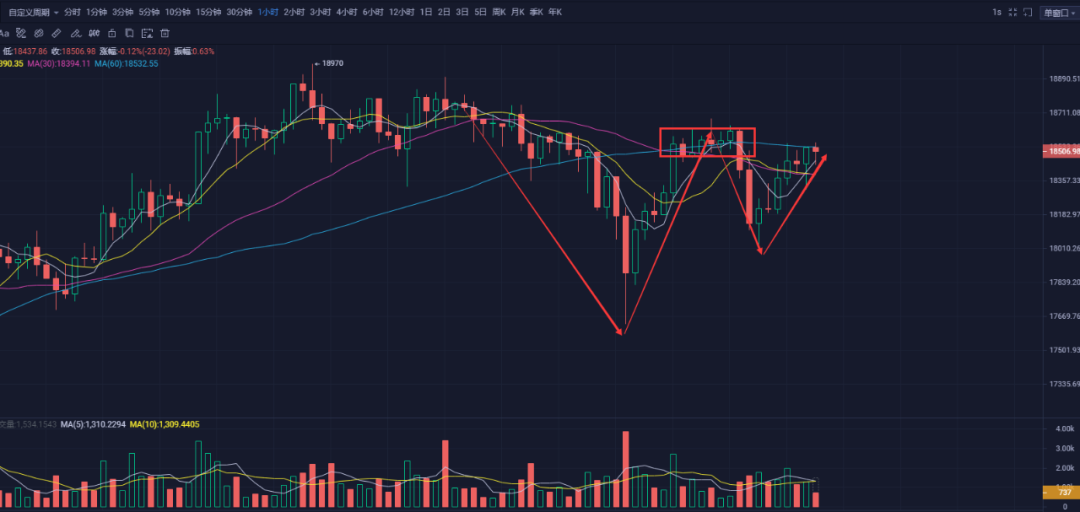Select the 1日 timeframe tab
1080x512 pixels.
425,12
